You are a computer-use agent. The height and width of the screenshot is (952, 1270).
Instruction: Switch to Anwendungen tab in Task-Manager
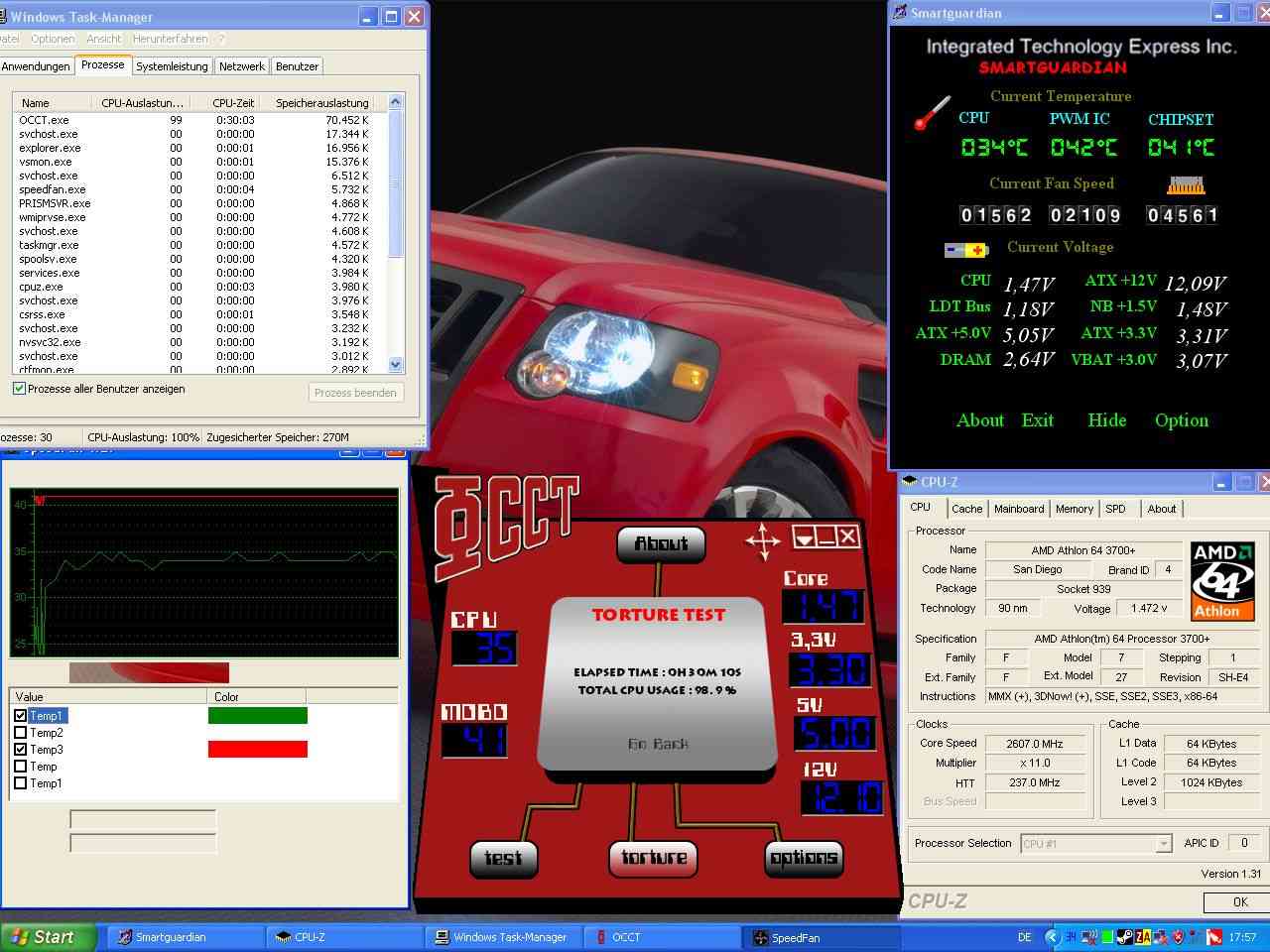click(36, 66)
